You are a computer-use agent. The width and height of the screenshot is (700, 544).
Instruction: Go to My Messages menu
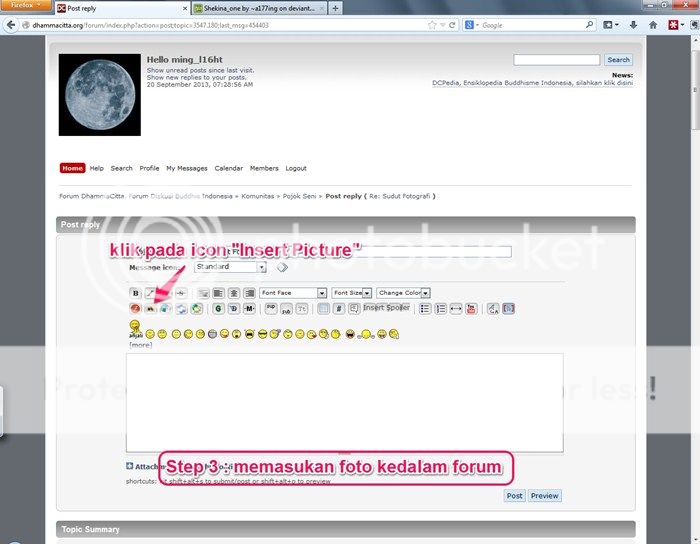tap(187, 168)
